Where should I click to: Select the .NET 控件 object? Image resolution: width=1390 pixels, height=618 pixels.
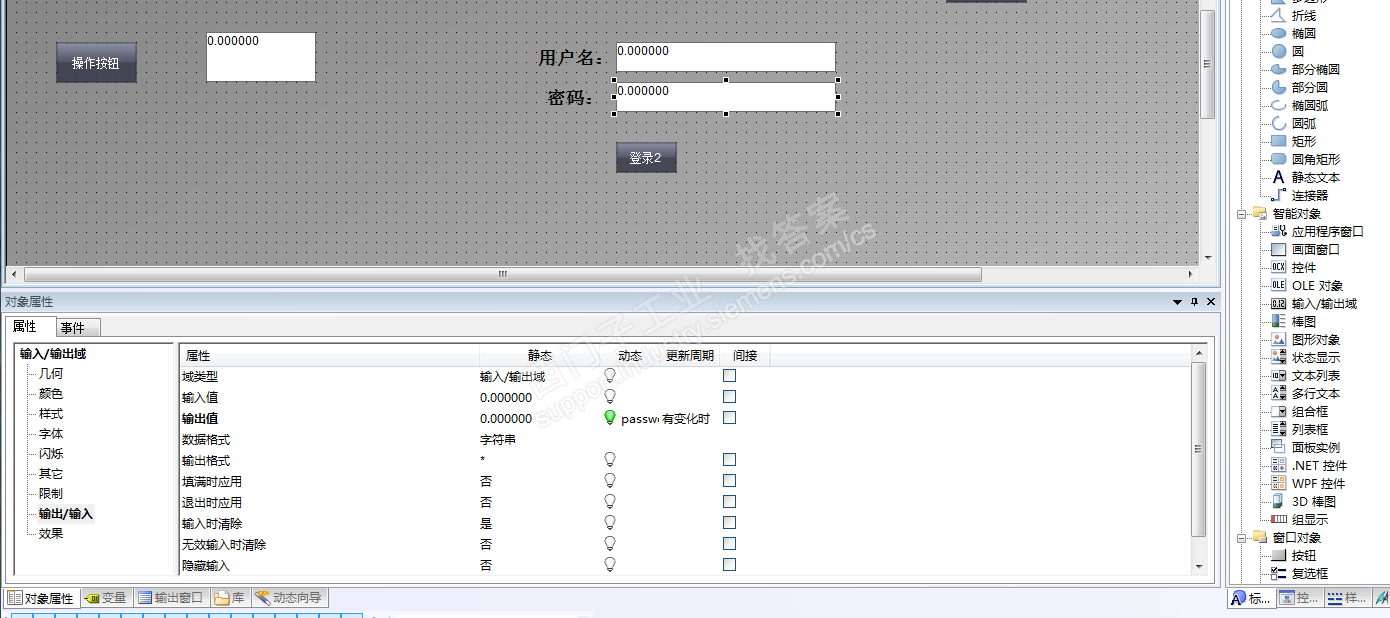click(x=1319, y=465)
